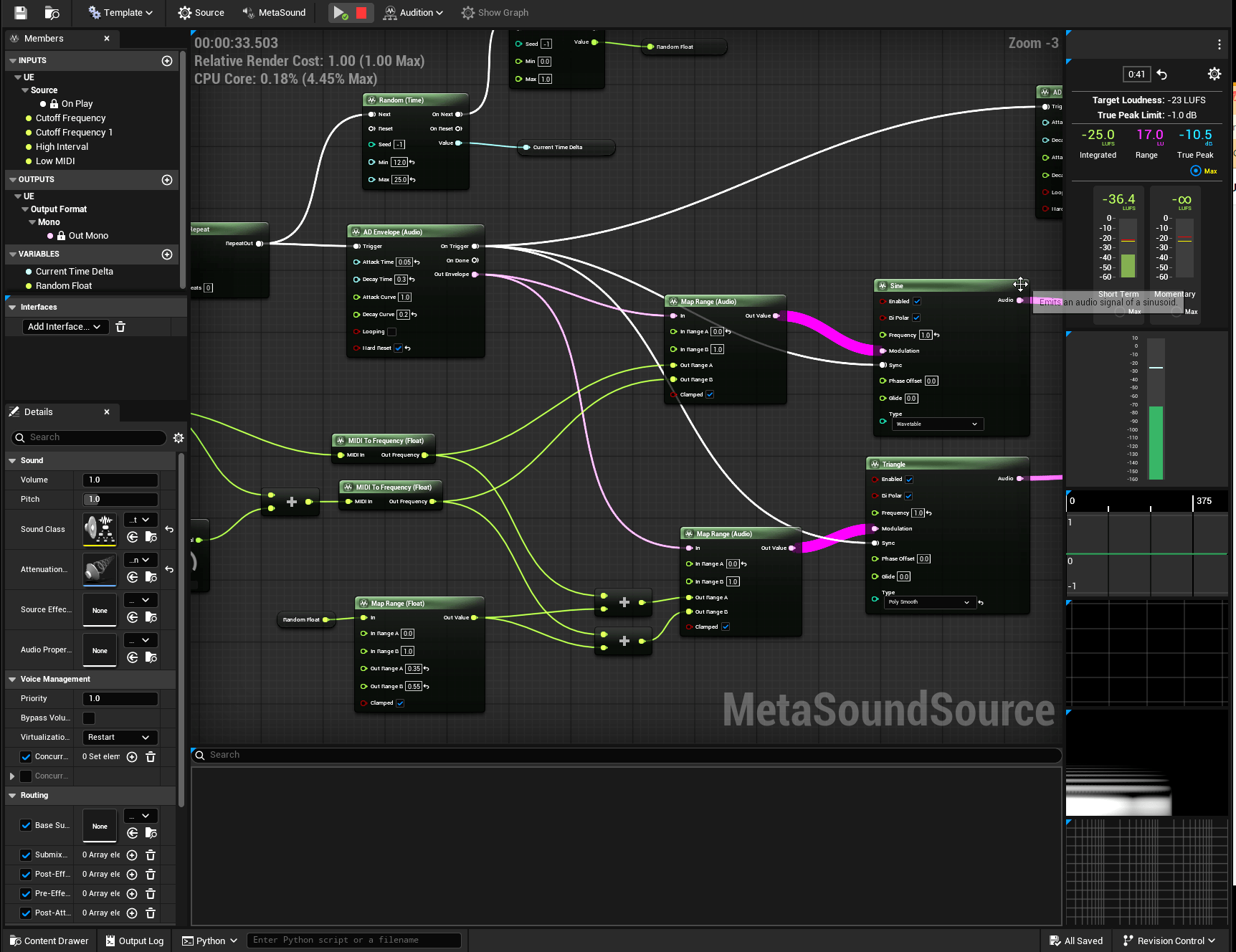Collapse the OUTPUTS section
Viewport: 1236px width, 952px height.
click(x=12, y=180)
